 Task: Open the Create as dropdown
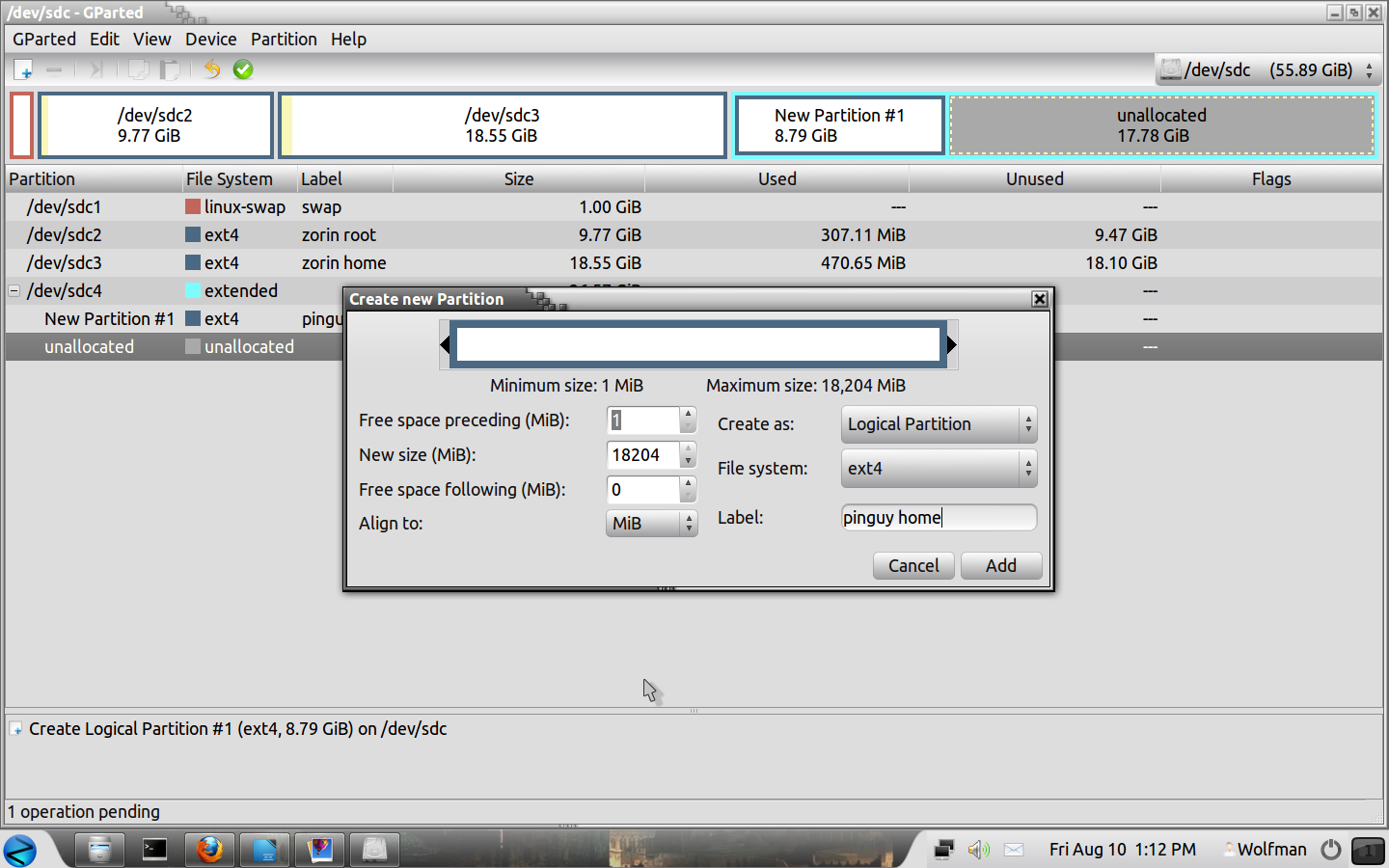[939, 424]
